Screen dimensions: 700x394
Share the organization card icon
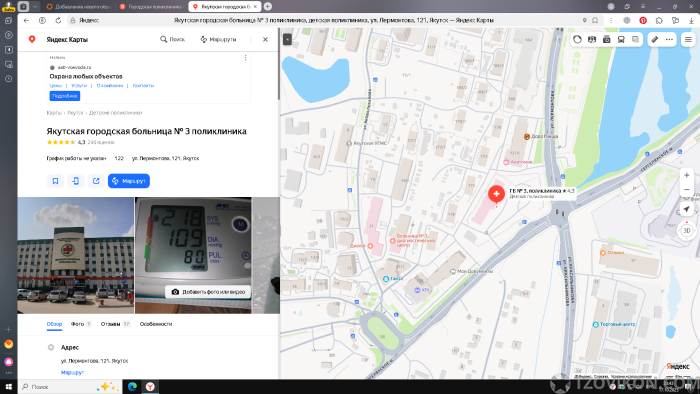tap(96, 181)
